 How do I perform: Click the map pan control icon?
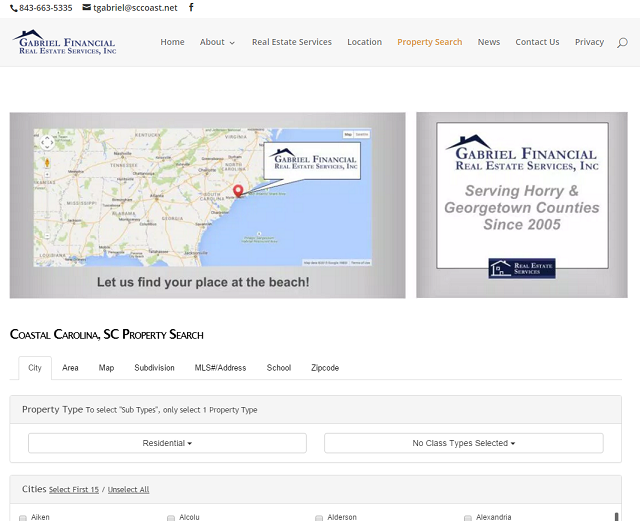pos(47,142)
